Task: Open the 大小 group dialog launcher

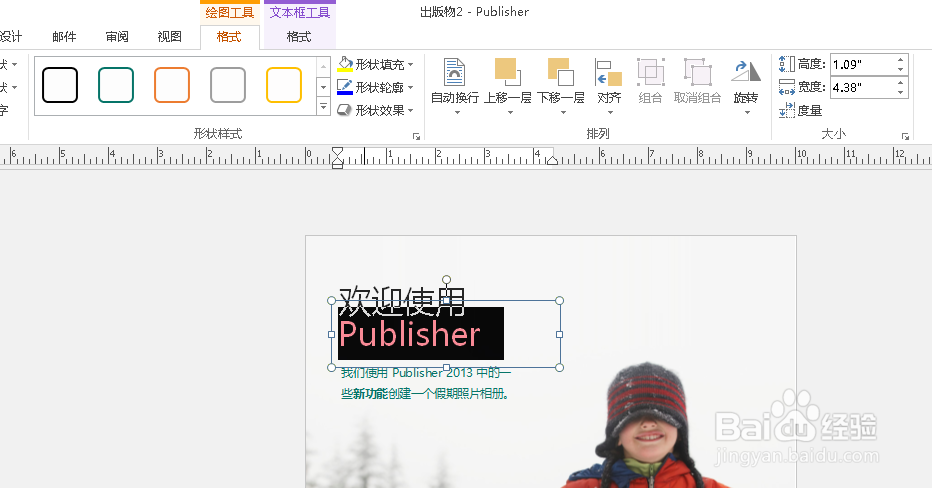Action: pyautogui.click(x=905, y=137)
